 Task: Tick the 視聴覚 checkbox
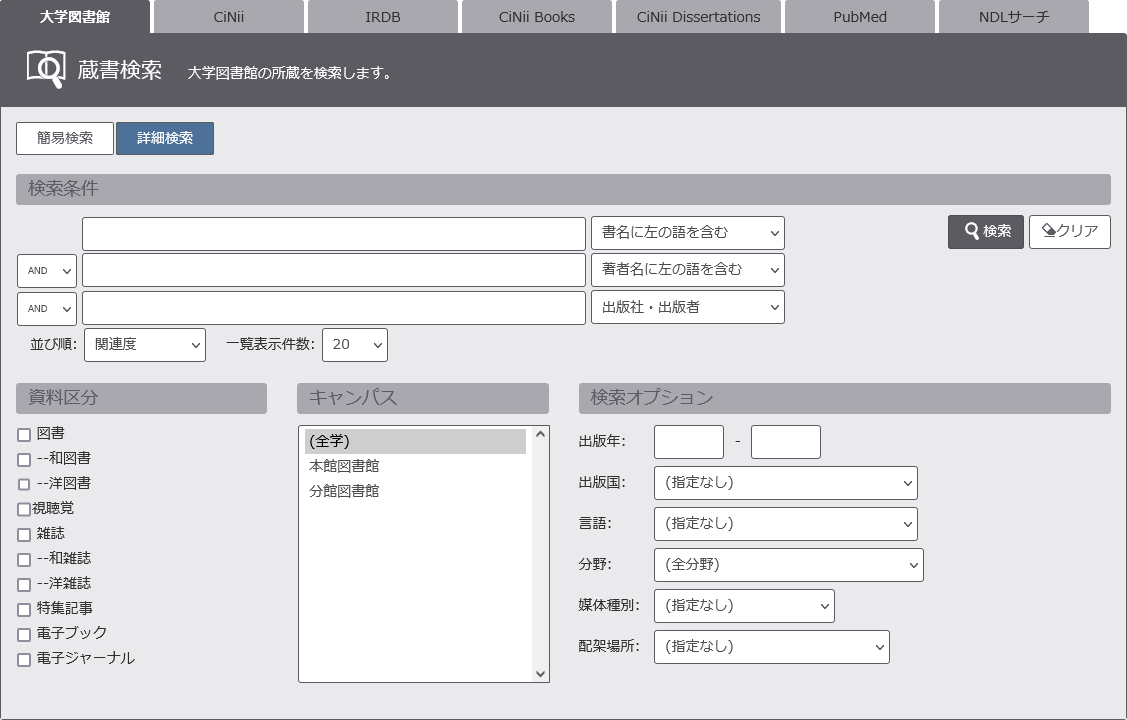24,509
